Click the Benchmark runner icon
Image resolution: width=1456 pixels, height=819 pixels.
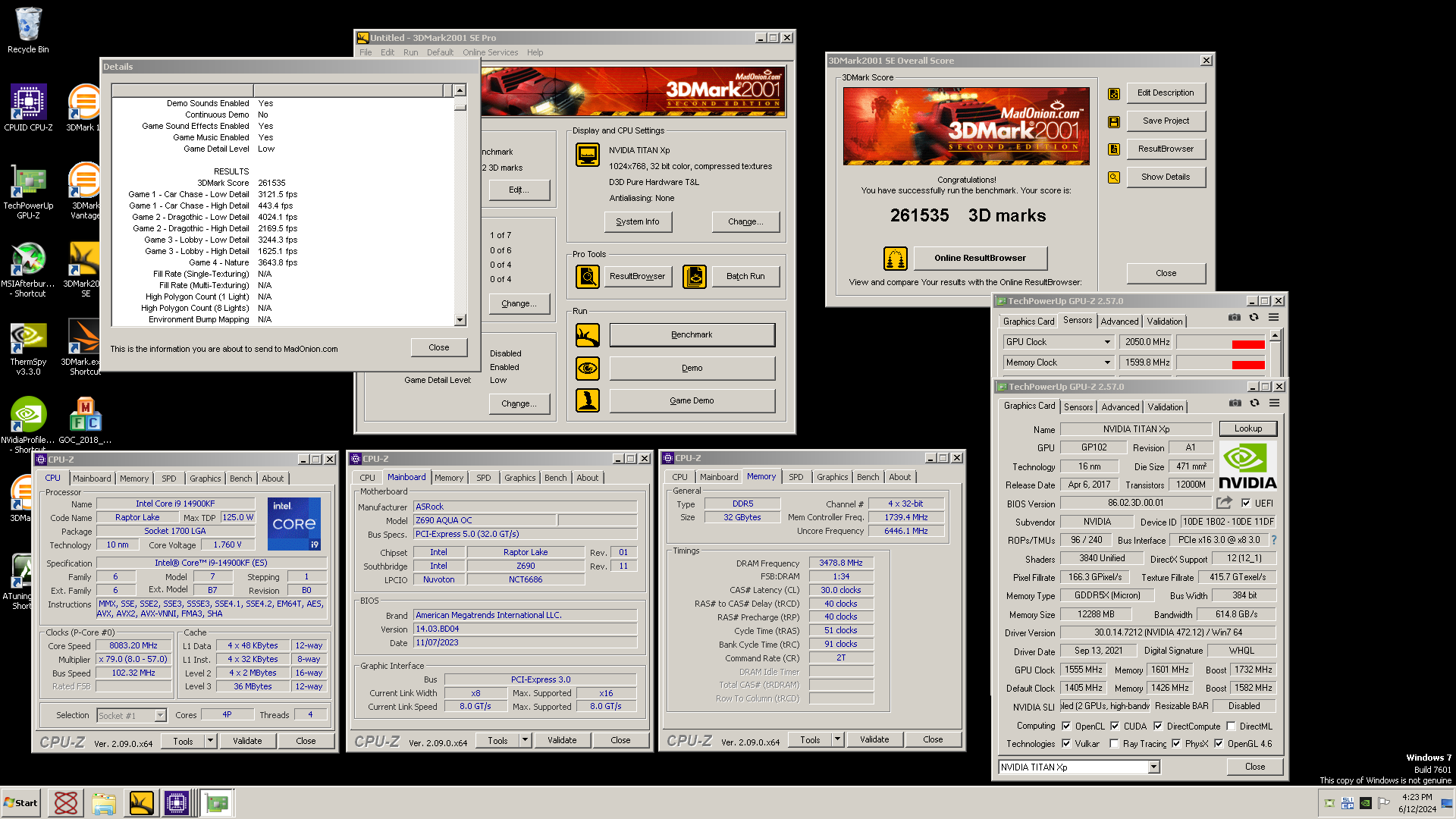coord(588,334)
